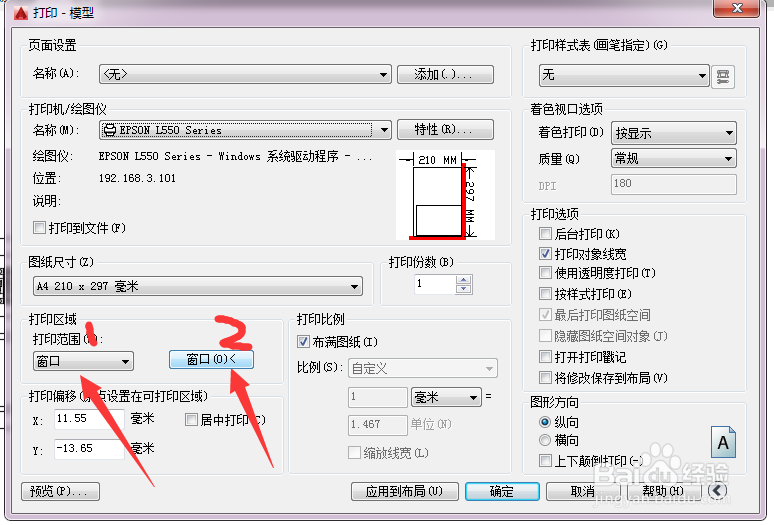Open the EPSON L550 printer name dropdown
Image resolution: width=774 pixels, height=525 pixels.
245,130
